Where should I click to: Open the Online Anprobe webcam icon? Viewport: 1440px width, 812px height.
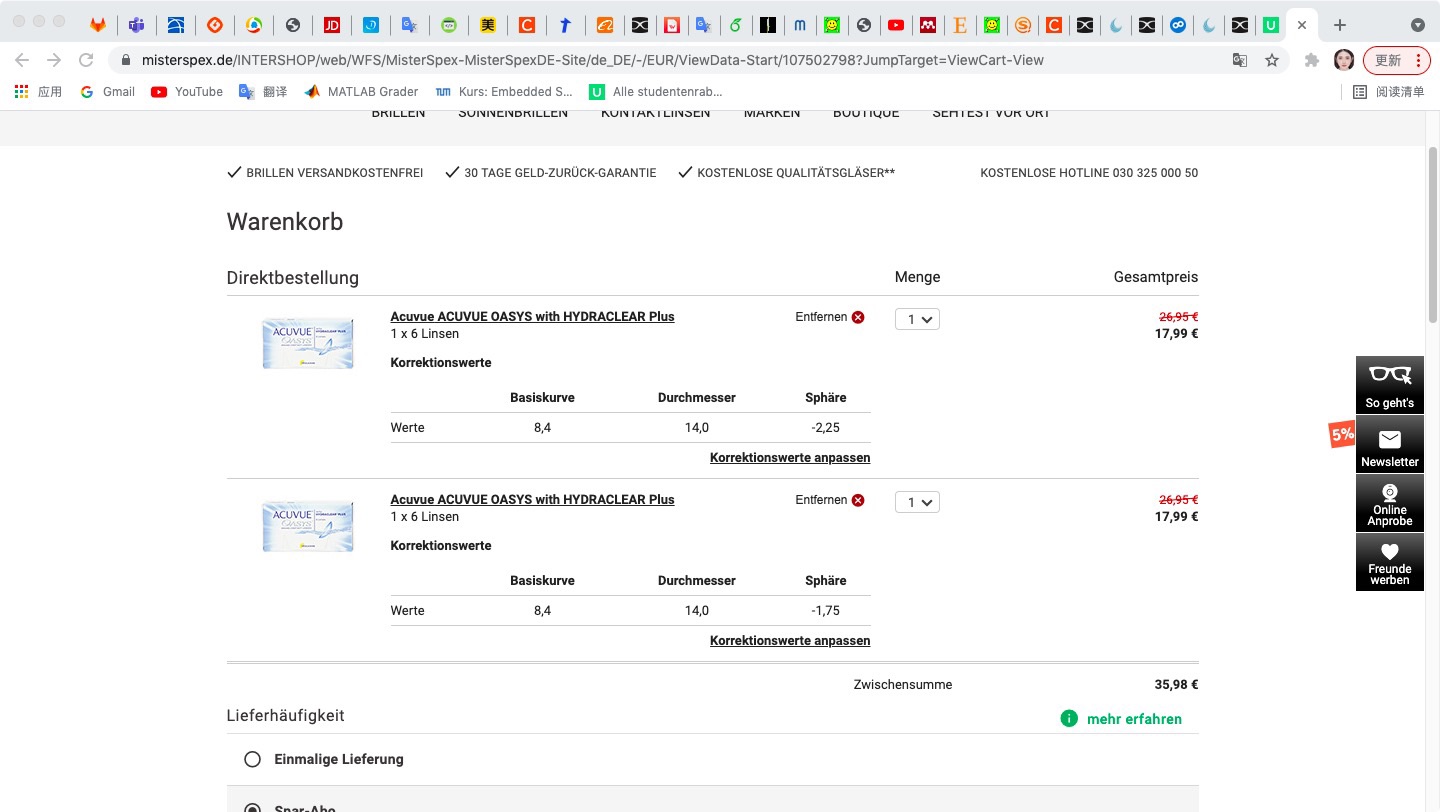click(x=1390, y=503)
